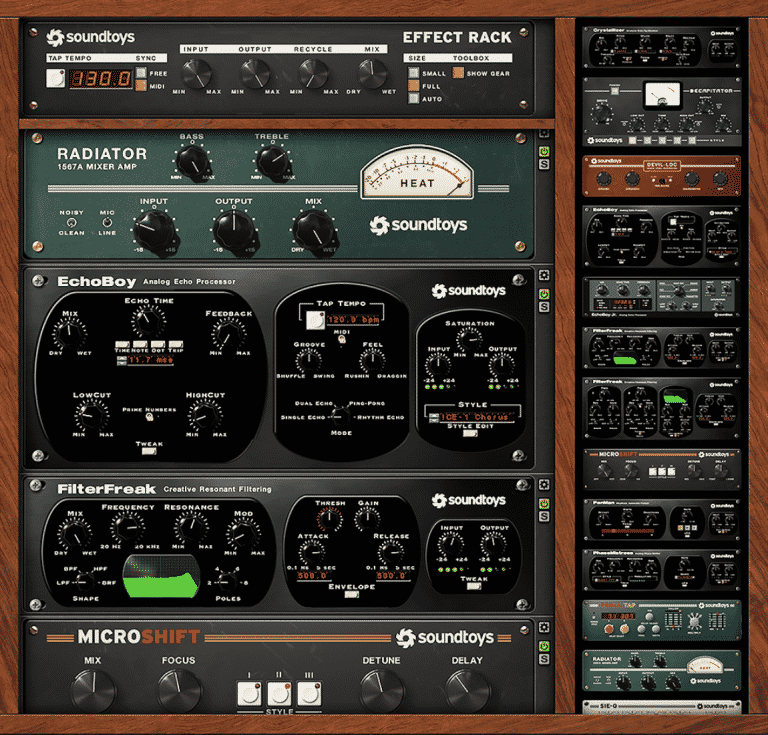The image size is (768, 735).
Task: Click the rack Recycle knob
Action: point(313,73)
